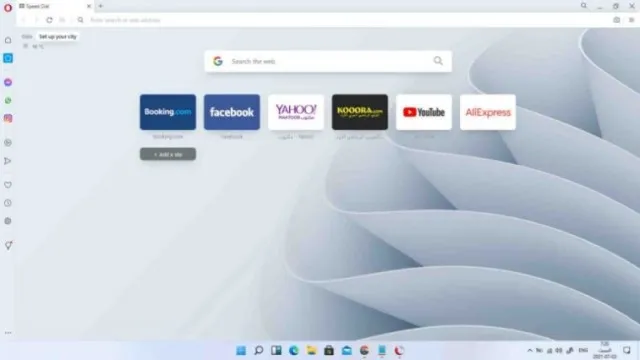The width and height of the screenshot is (640, 360).
Task: Open the YouTube speed dial tile
Action: 424,112
